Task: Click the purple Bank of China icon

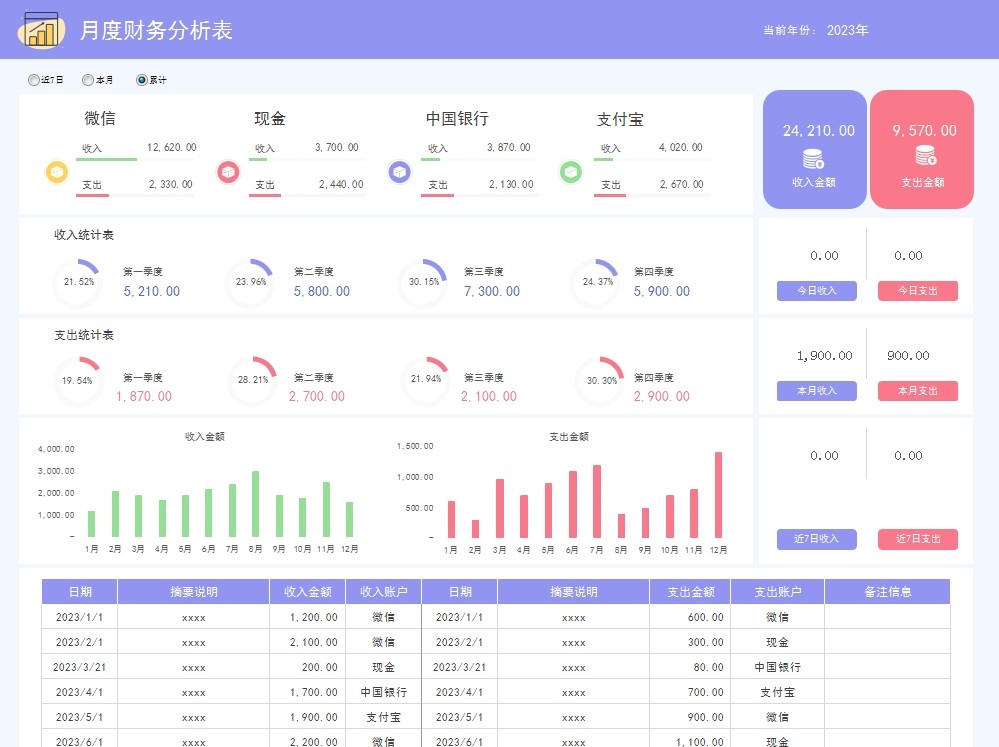Action: (399, 172)
